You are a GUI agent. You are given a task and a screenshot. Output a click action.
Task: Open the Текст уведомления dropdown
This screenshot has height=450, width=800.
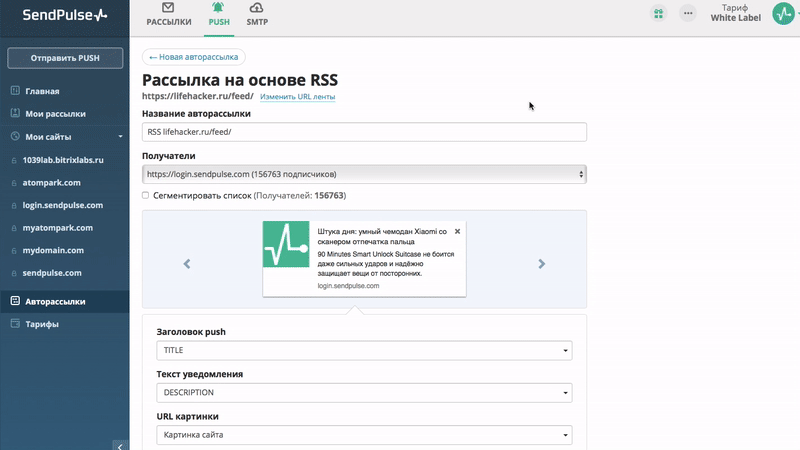pos(364,393)
